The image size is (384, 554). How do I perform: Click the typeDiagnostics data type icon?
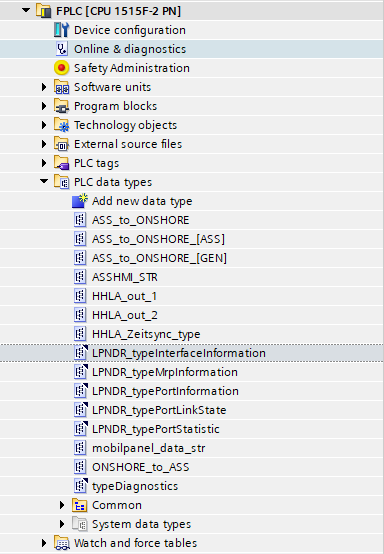[x=81, y=486]
